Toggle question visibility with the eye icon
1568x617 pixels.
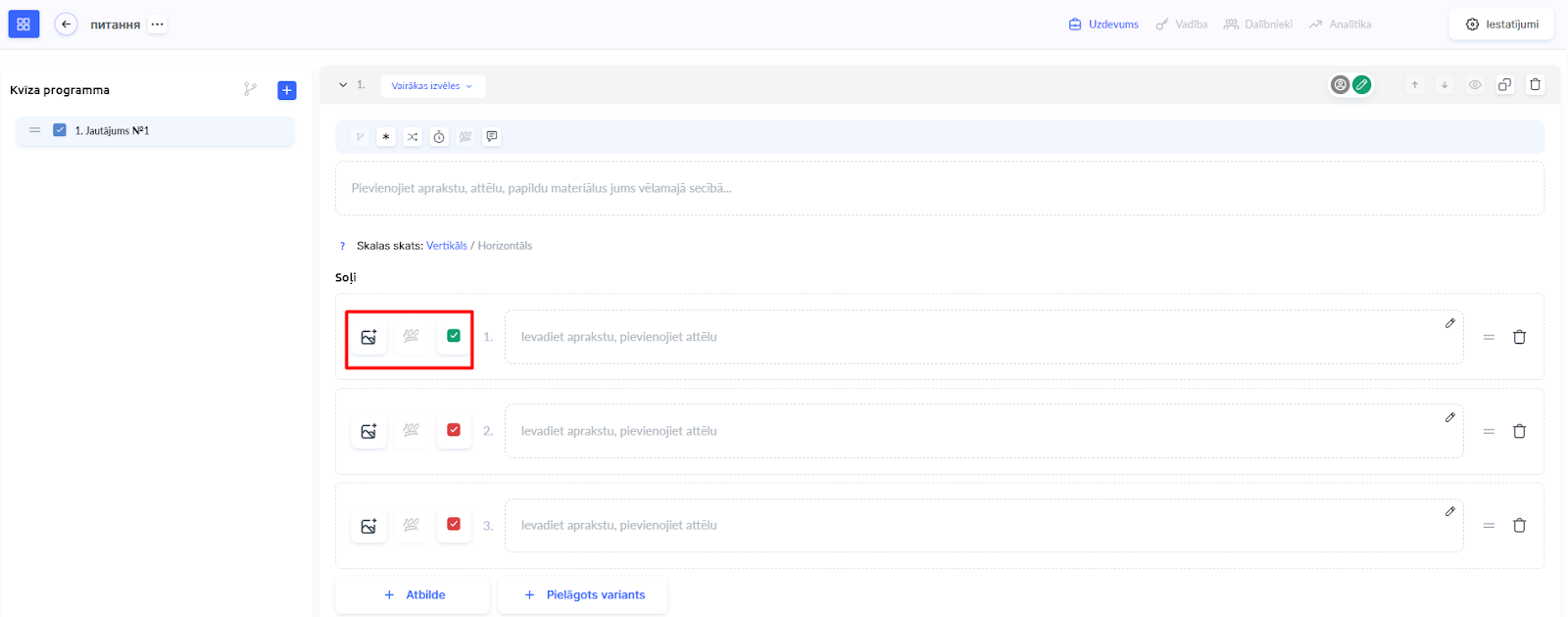(1474, 85)
